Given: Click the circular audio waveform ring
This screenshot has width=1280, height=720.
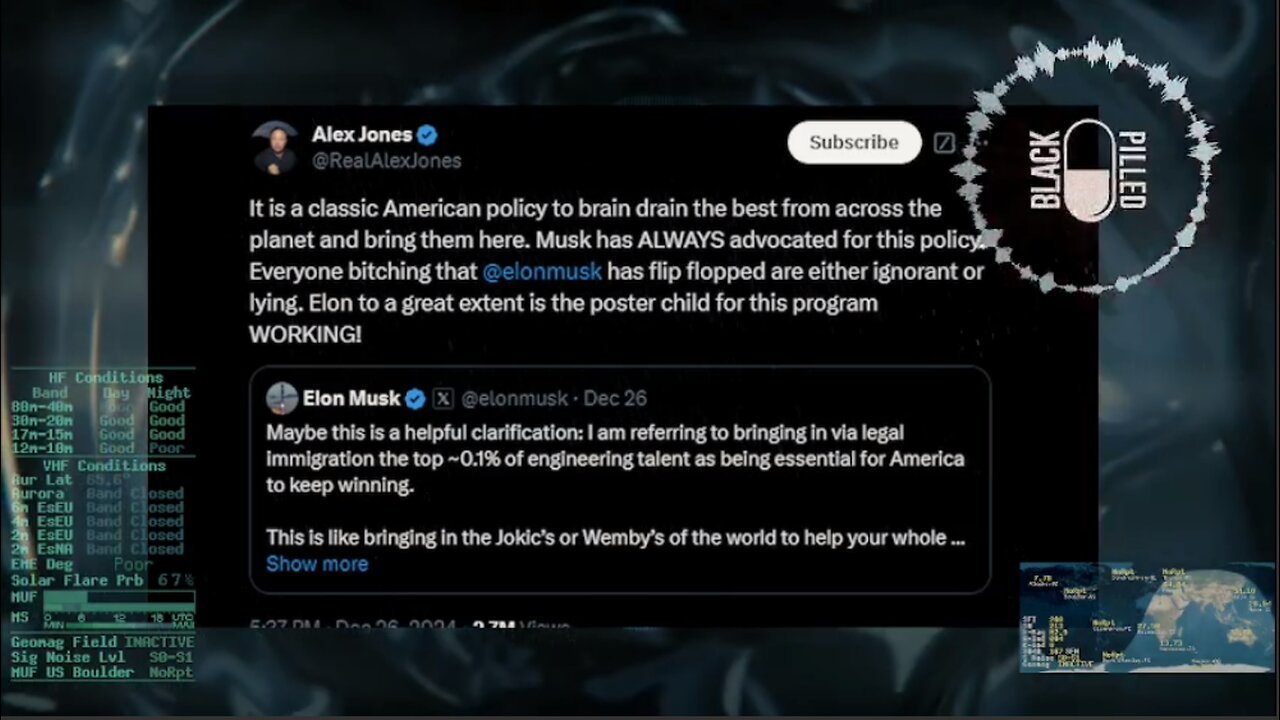Looking at the screenshot, I should click(x=1087, y=167).
